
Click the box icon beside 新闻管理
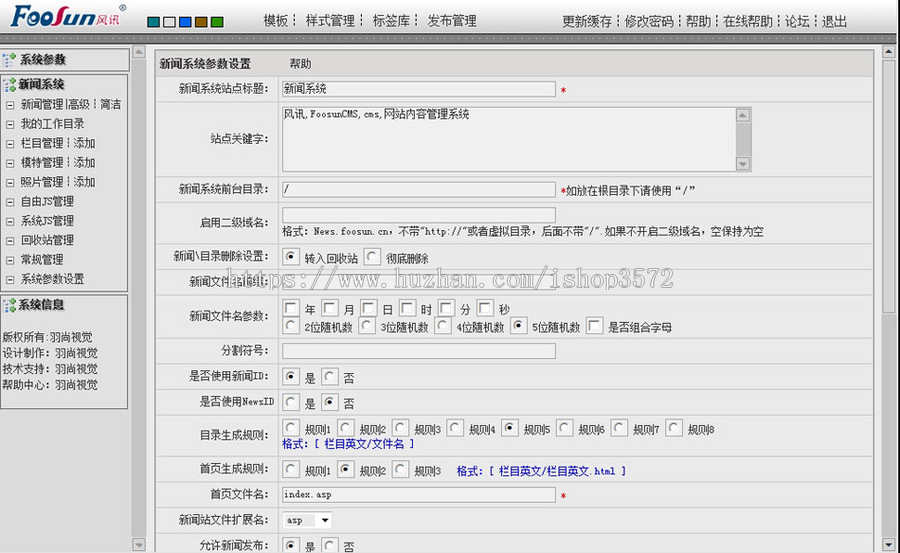coord(10,105)
